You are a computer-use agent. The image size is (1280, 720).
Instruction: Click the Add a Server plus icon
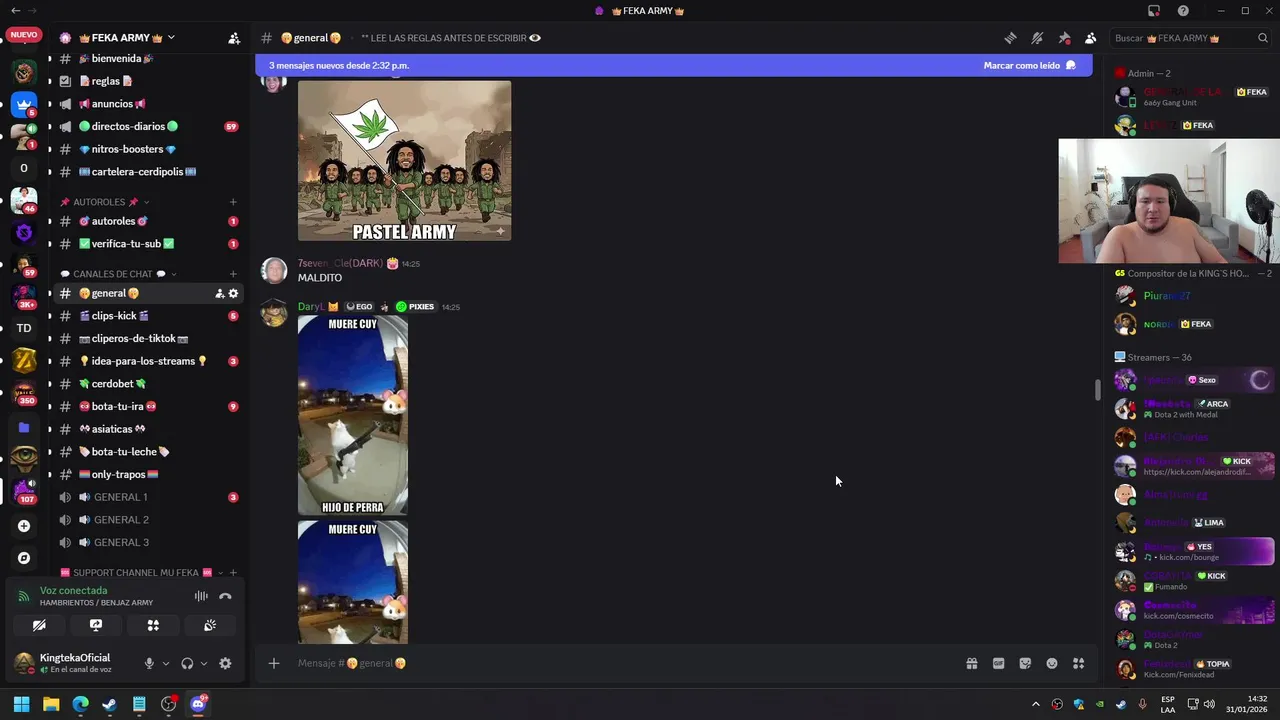24,526
